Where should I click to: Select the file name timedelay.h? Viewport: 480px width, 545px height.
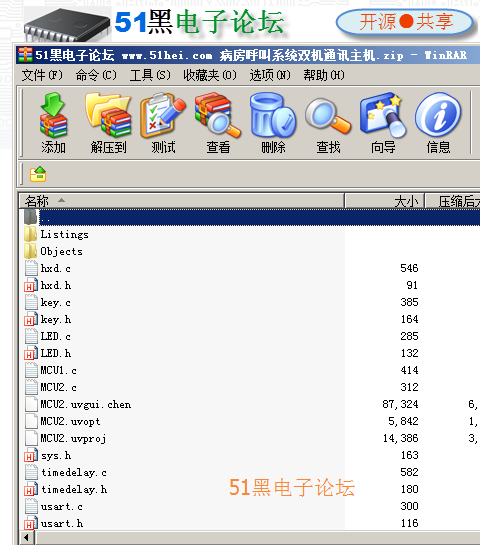(x=74, y=489)
